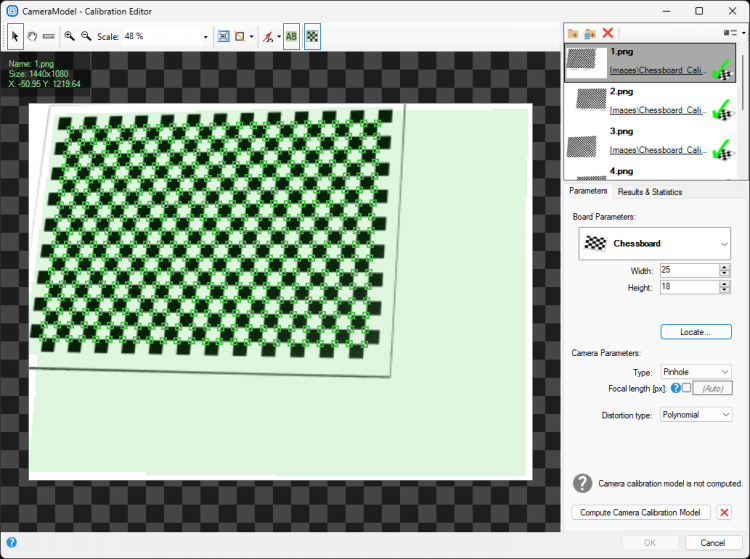The width and height of the screenshot is (750, 559).
Task: Click the zoom out magnifier
Action: (x=86, y=36)
